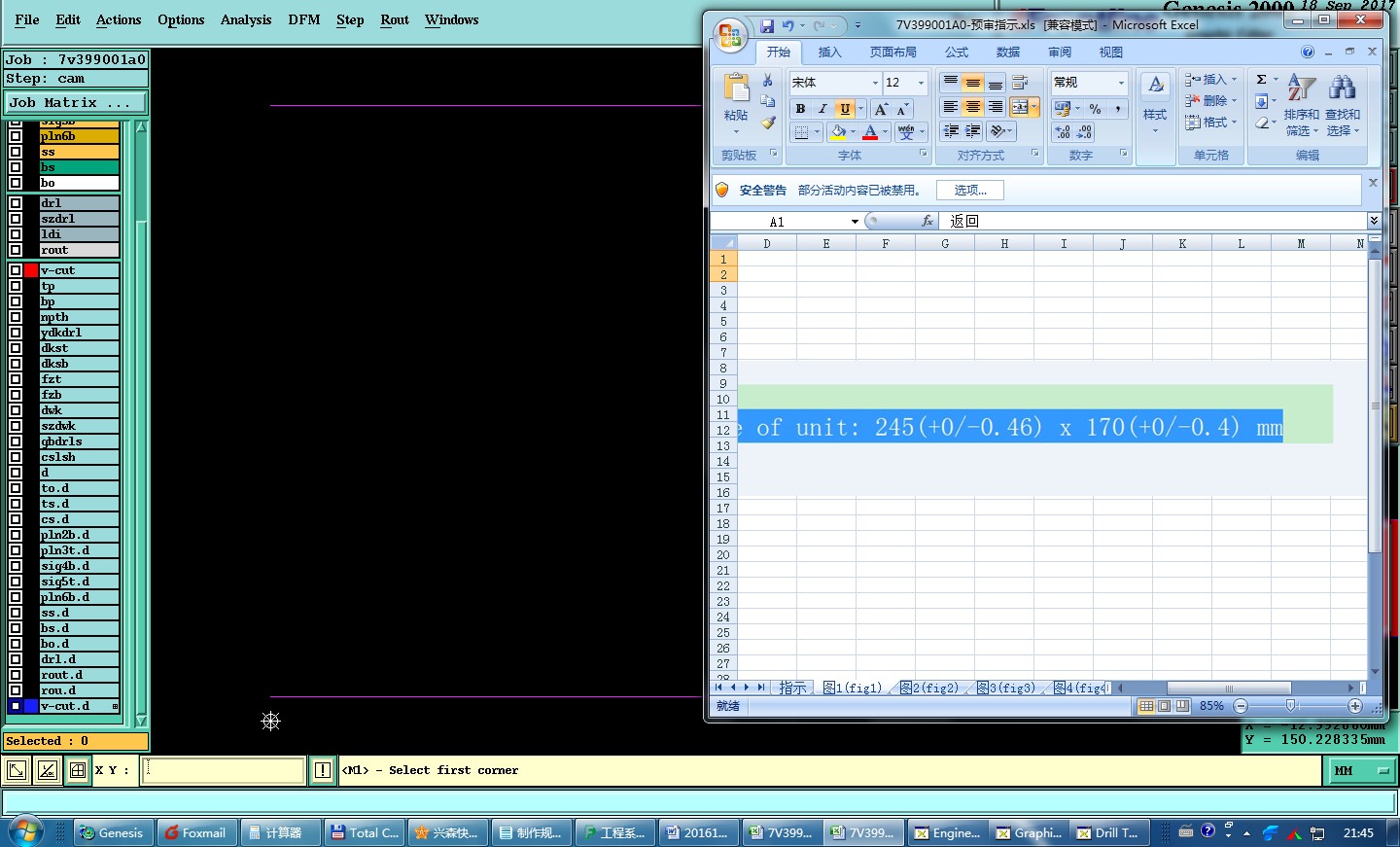The height and width of the screenshot is (847, 1400).
Task: Open Total Commander from the taskbar
Action: (x=365, y=832)
